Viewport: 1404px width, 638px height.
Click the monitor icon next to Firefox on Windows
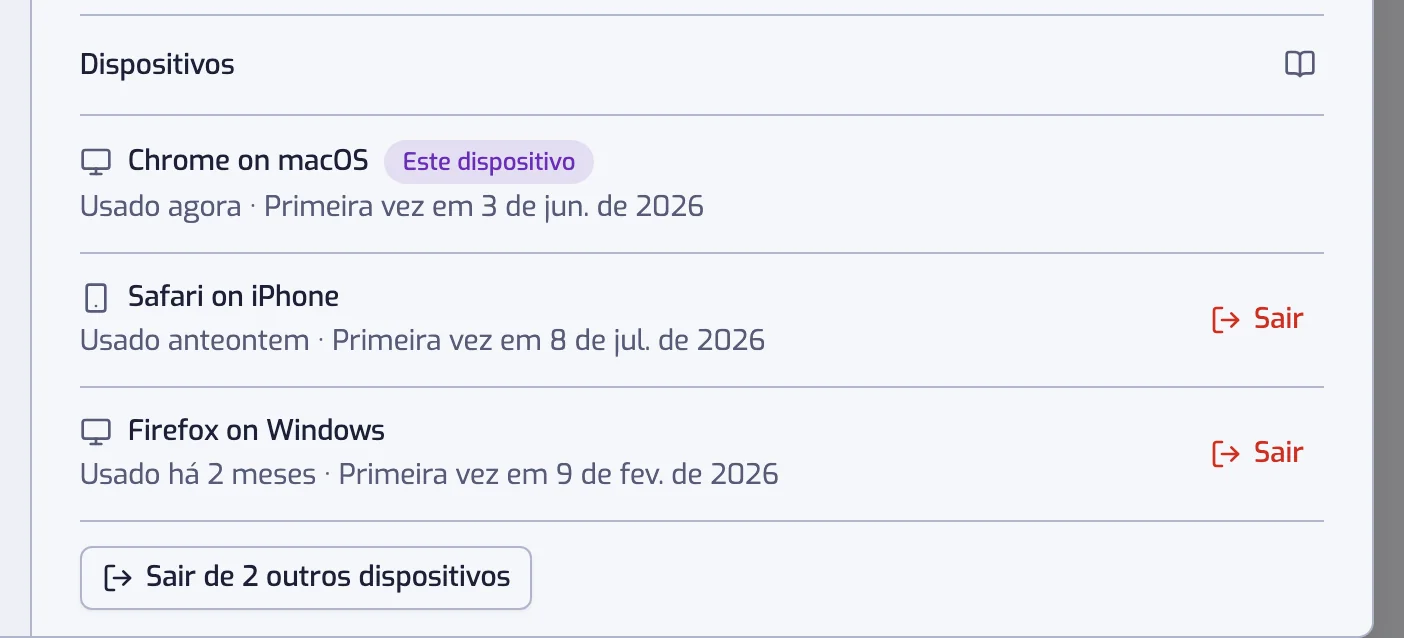[95, 432]
